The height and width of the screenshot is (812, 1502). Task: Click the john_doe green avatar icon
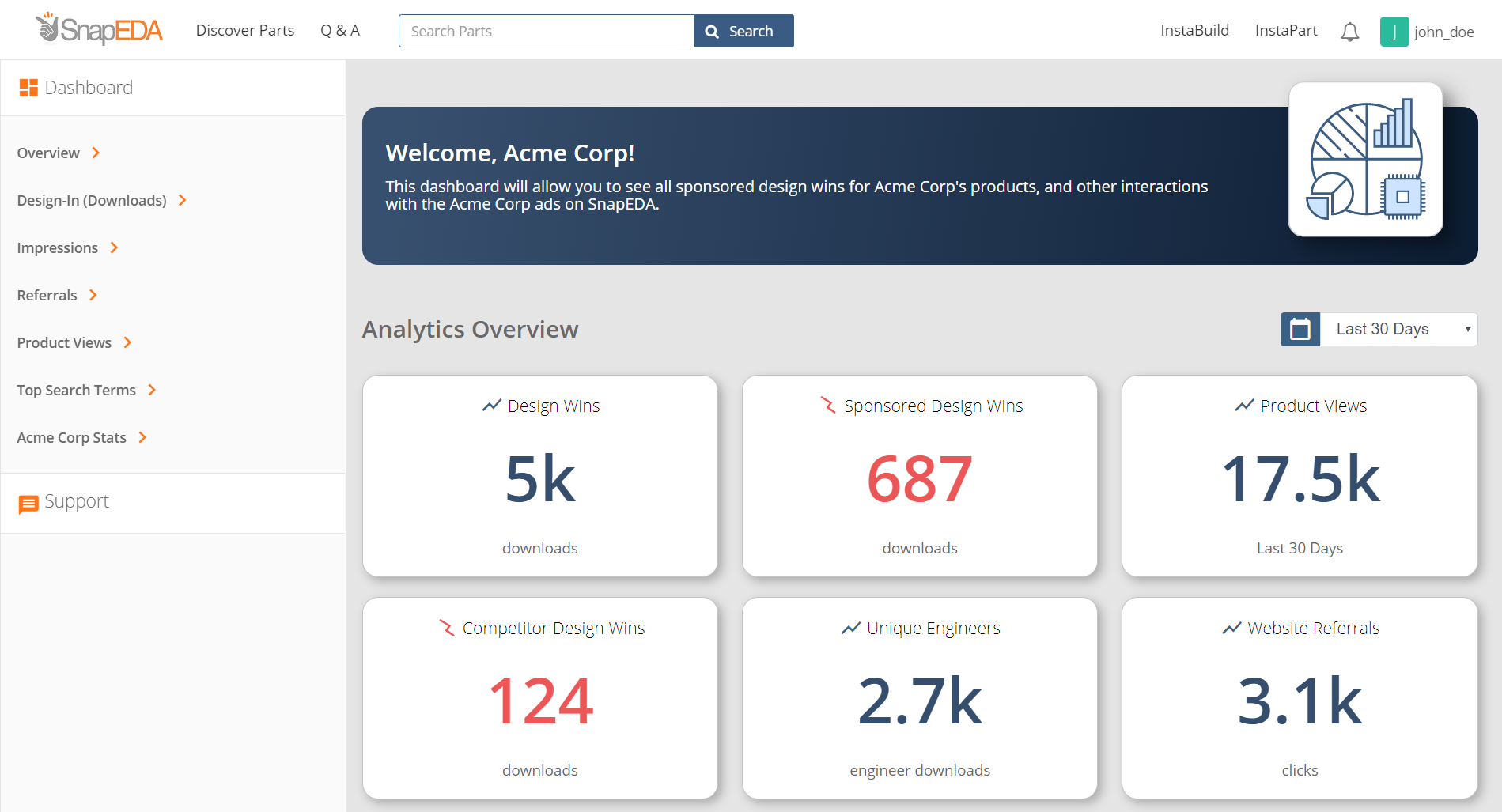(x=1394, y=32)
